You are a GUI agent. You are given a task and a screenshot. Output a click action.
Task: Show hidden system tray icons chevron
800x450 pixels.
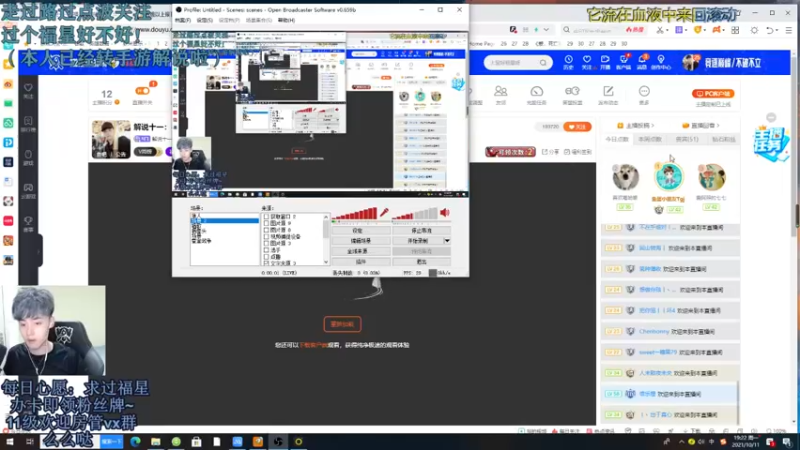coord(682,441)
